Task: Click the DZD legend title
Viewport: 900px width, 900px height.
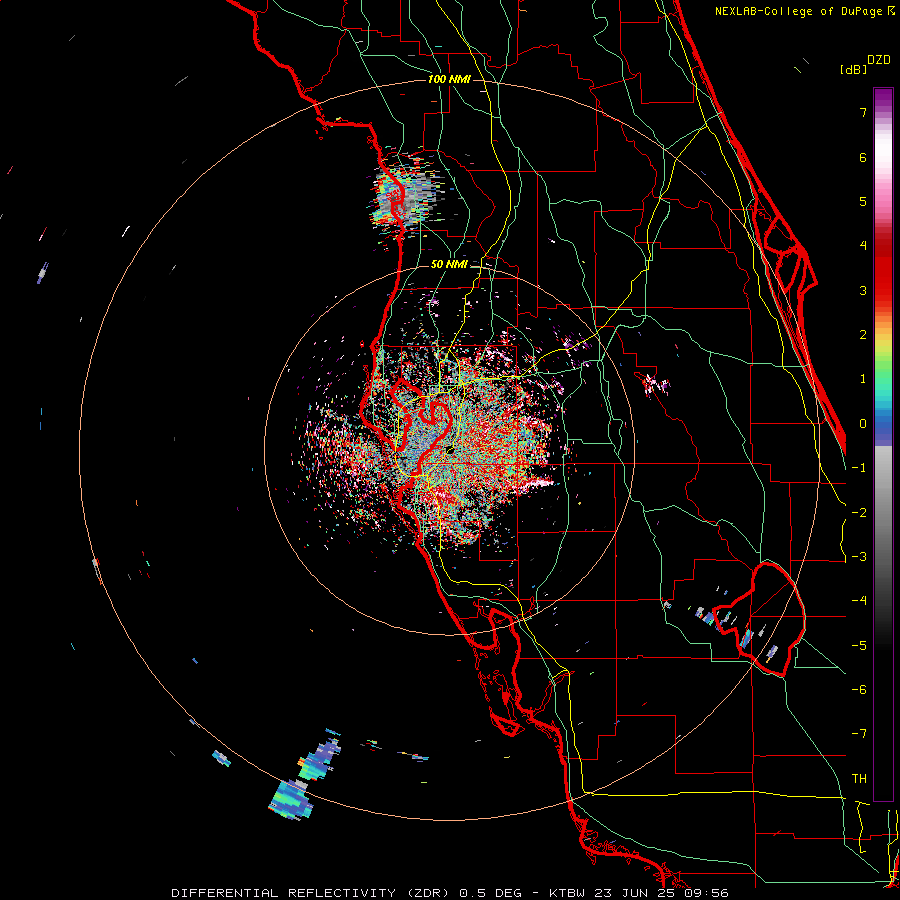Action: tap(879, 60)
